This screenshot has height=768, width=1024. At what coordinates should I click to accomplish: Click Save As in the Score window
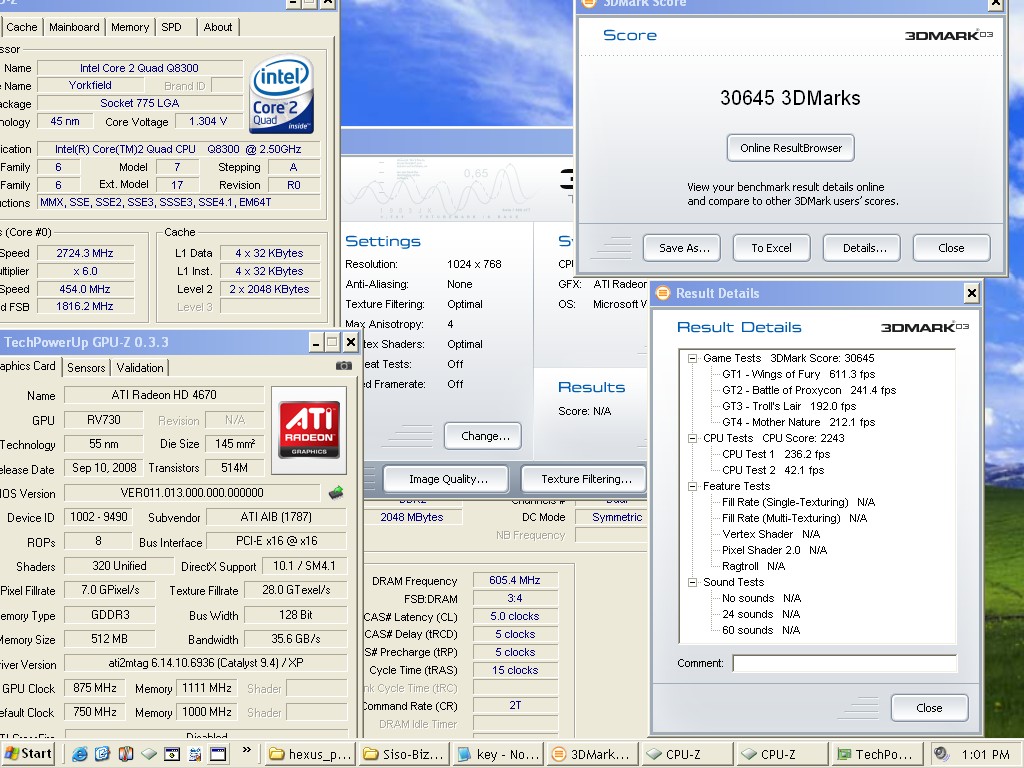click(x=681, y=248)
